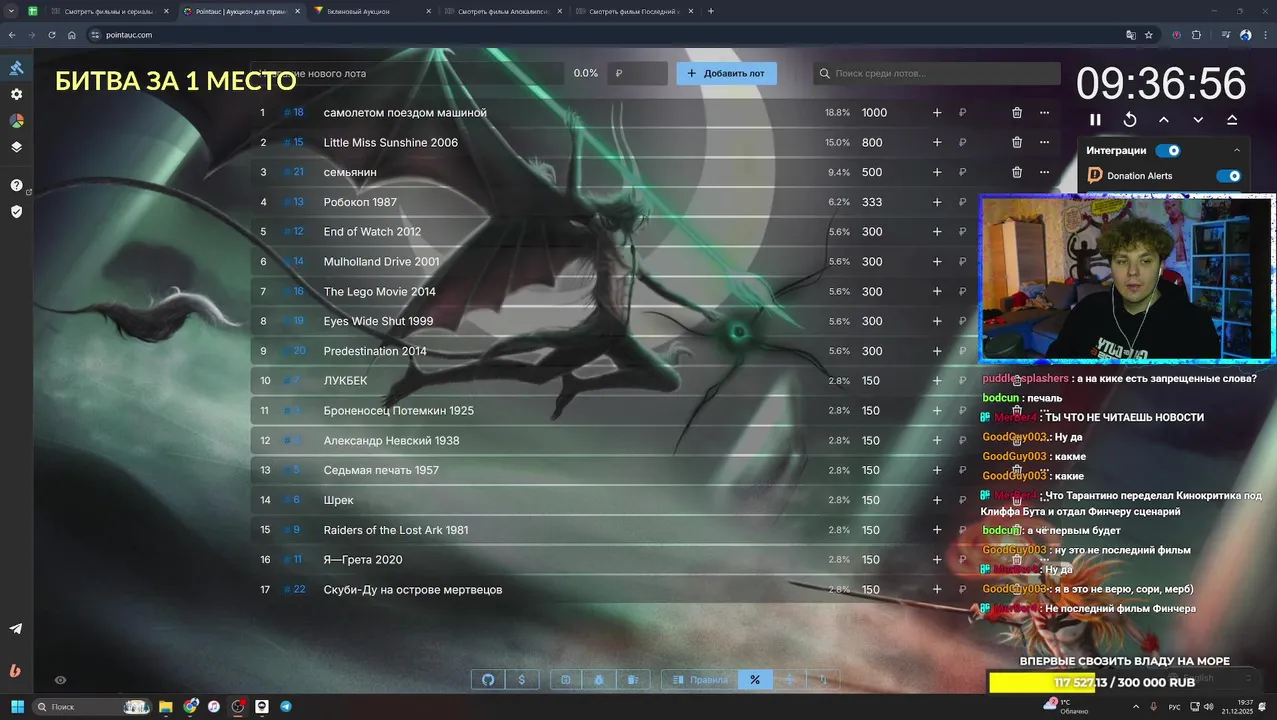Increase timer with the up chevron
1277x720 pixels.
(1164, 119)
